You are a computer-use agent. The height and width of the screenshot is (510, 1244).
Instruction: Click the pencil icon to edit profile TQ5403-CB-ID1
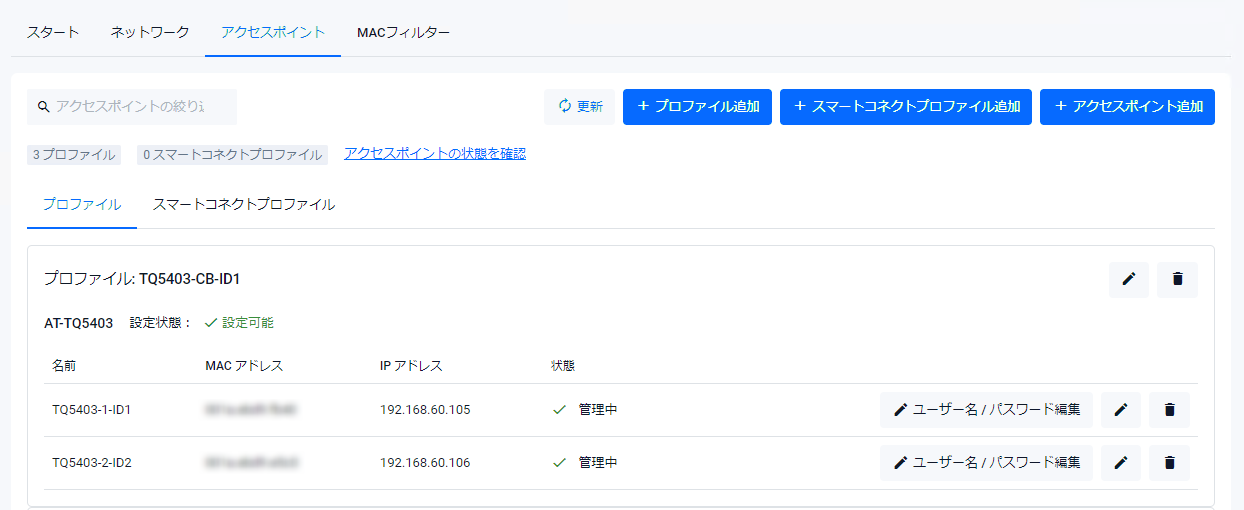[x=1129, y=280]
